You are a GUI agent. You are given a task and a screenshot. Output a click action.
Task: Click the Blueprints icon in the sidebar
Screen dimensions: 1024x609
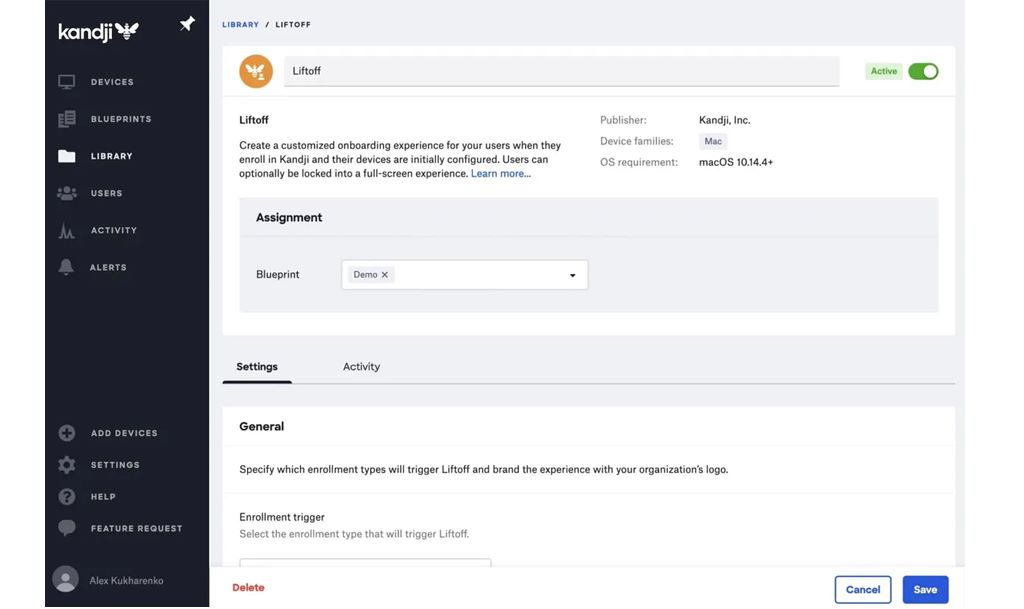pos(67,119)
